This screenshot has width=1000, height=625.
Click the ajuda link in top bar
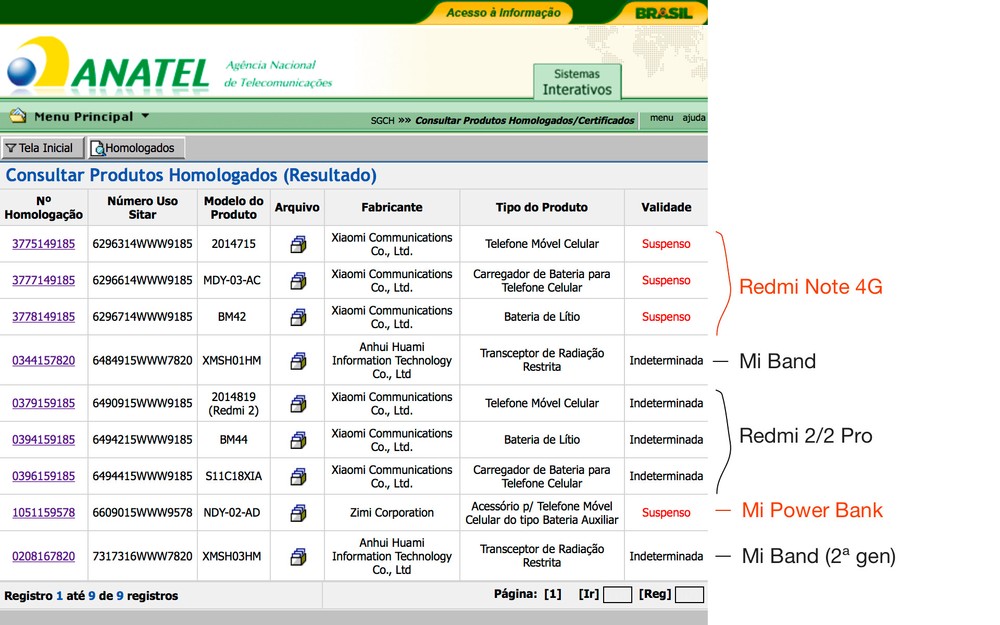click(694, 118)
